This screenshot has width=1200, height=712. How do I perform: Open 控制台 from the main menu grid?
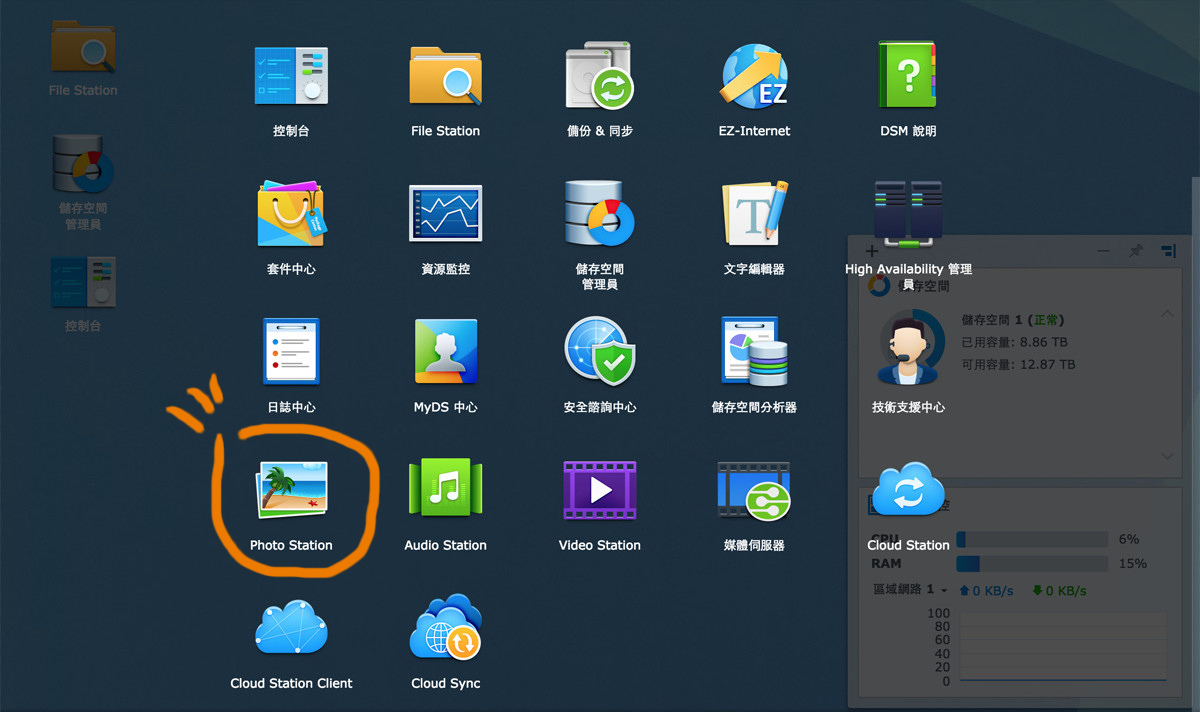pos(291,74)
